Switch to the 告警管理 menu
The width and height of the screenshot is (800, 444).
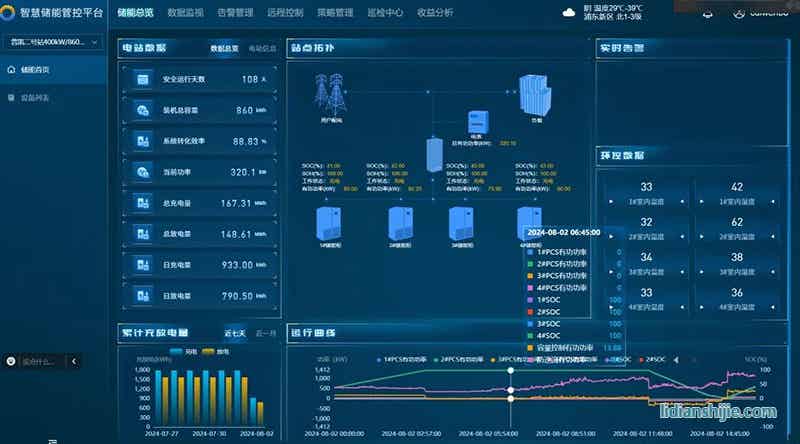[x=235, y=13]
